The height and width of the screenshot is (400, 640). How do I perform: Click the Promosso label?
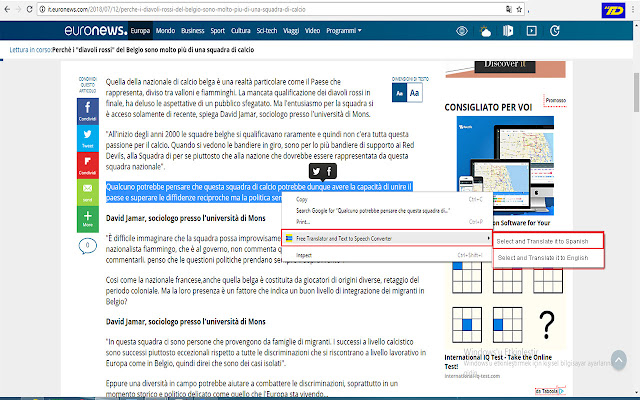point(556,100)
